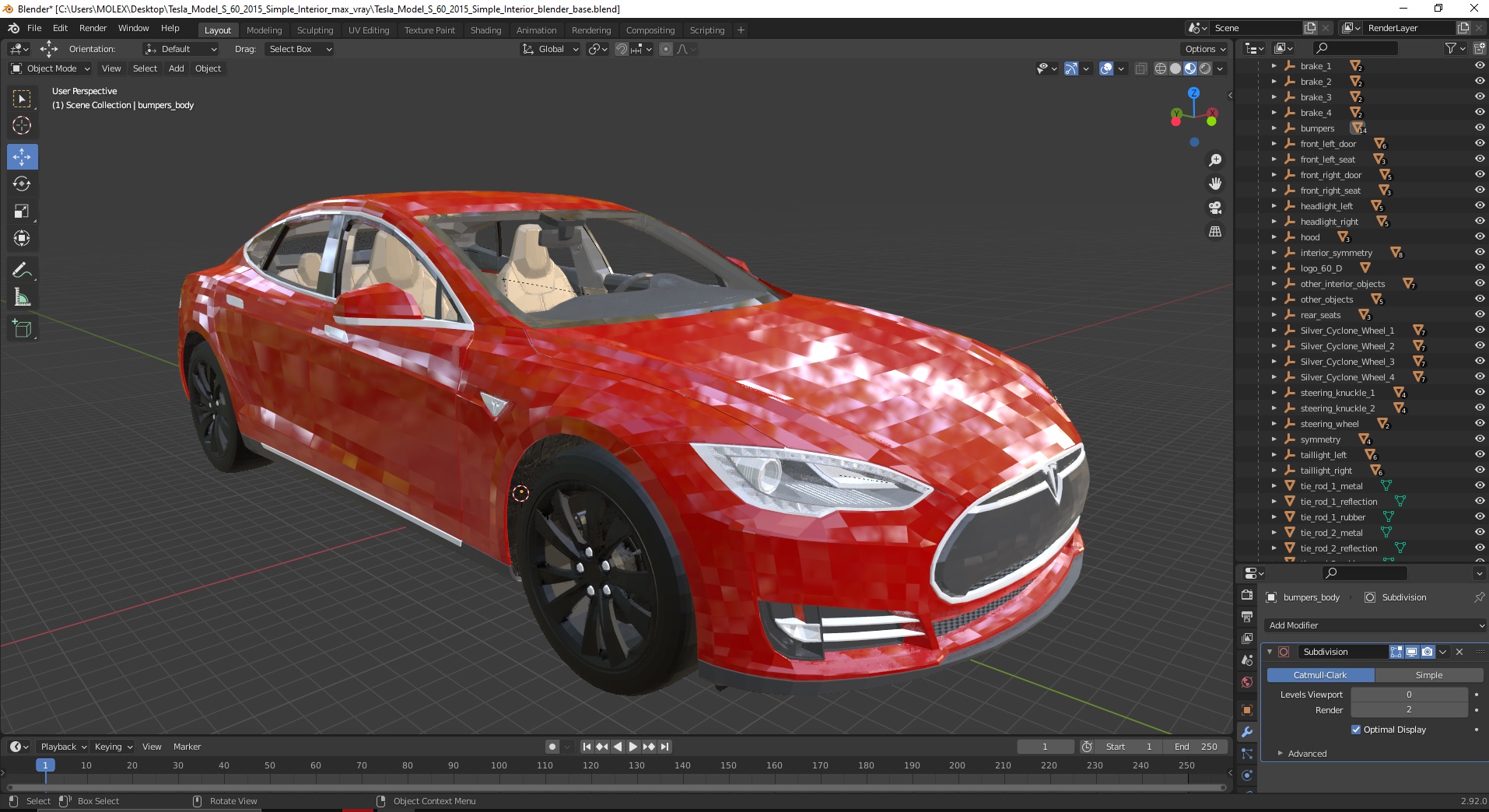Remove the Subdivision modifier with X
The width and height of the screenshot is (1489, 812).
(1459, 652)
